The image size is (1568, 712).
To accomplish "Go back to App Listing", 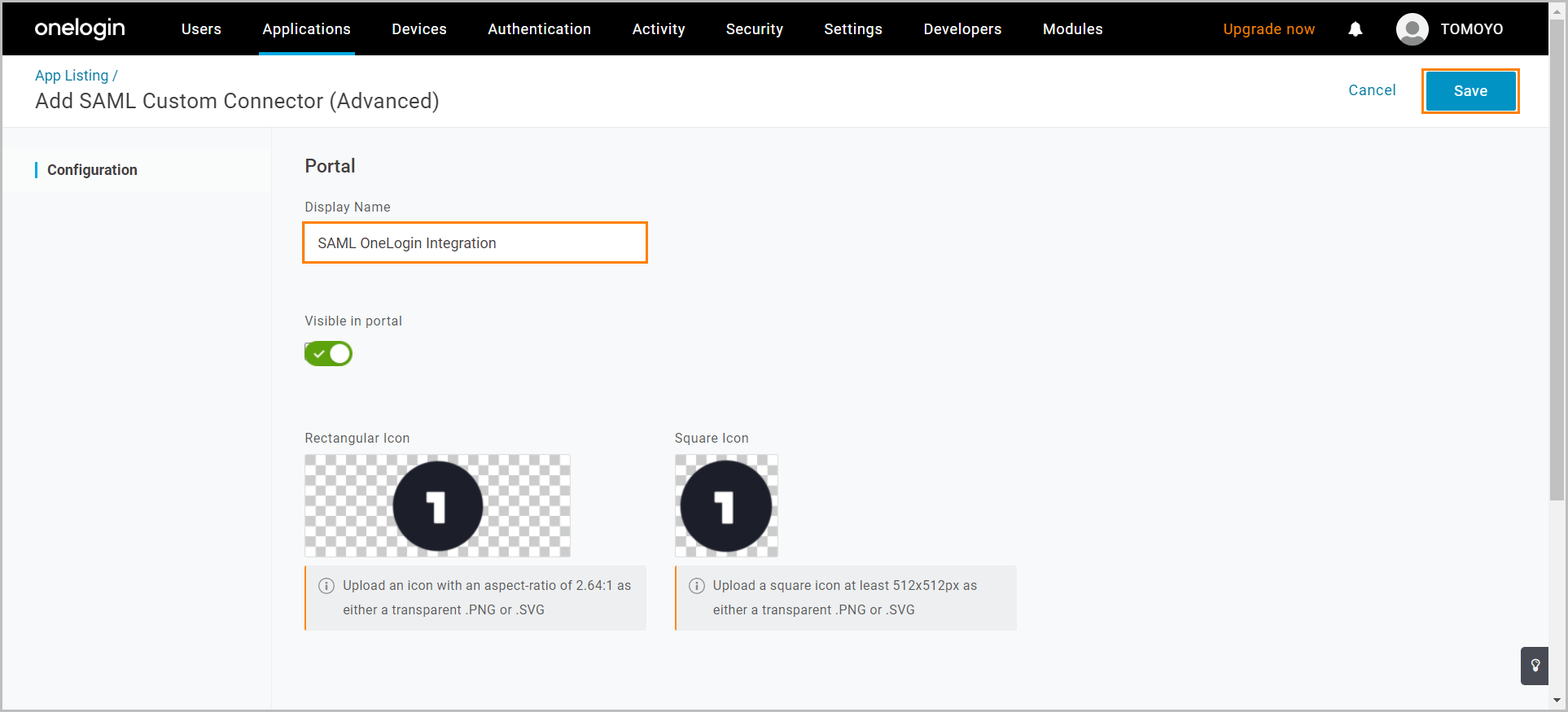I will coord(72,76).
